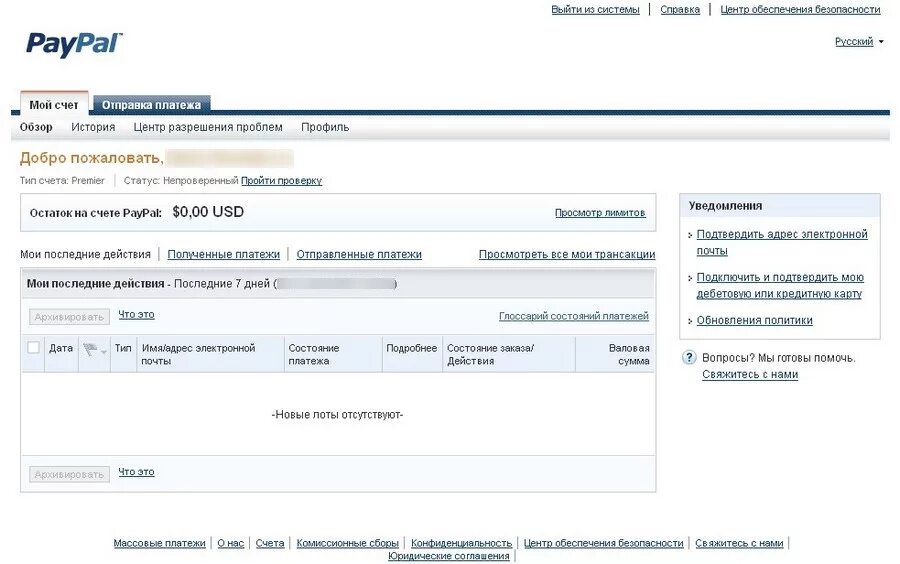This screenshot has width=900, height=564.
Task: Tick the select-all checkbox in table header
Action: (33, 347)
